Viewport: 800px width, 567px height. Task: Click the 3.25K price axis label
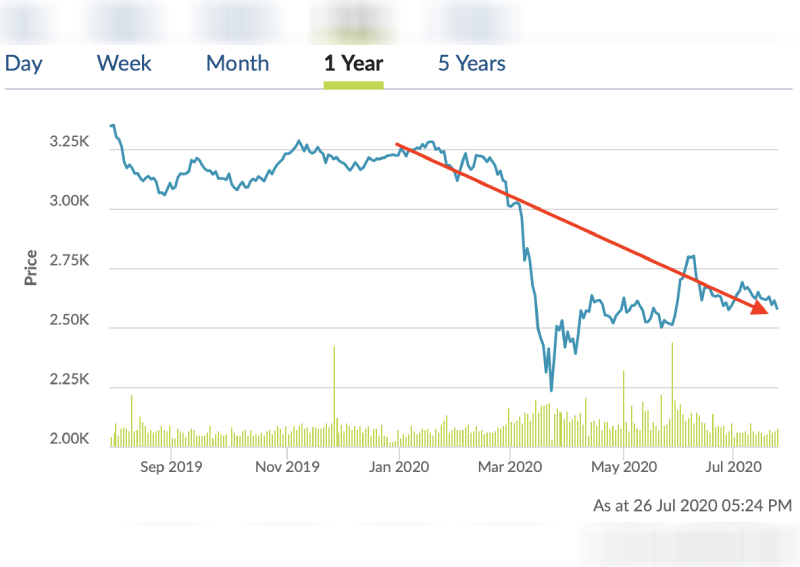click(68, 143)
